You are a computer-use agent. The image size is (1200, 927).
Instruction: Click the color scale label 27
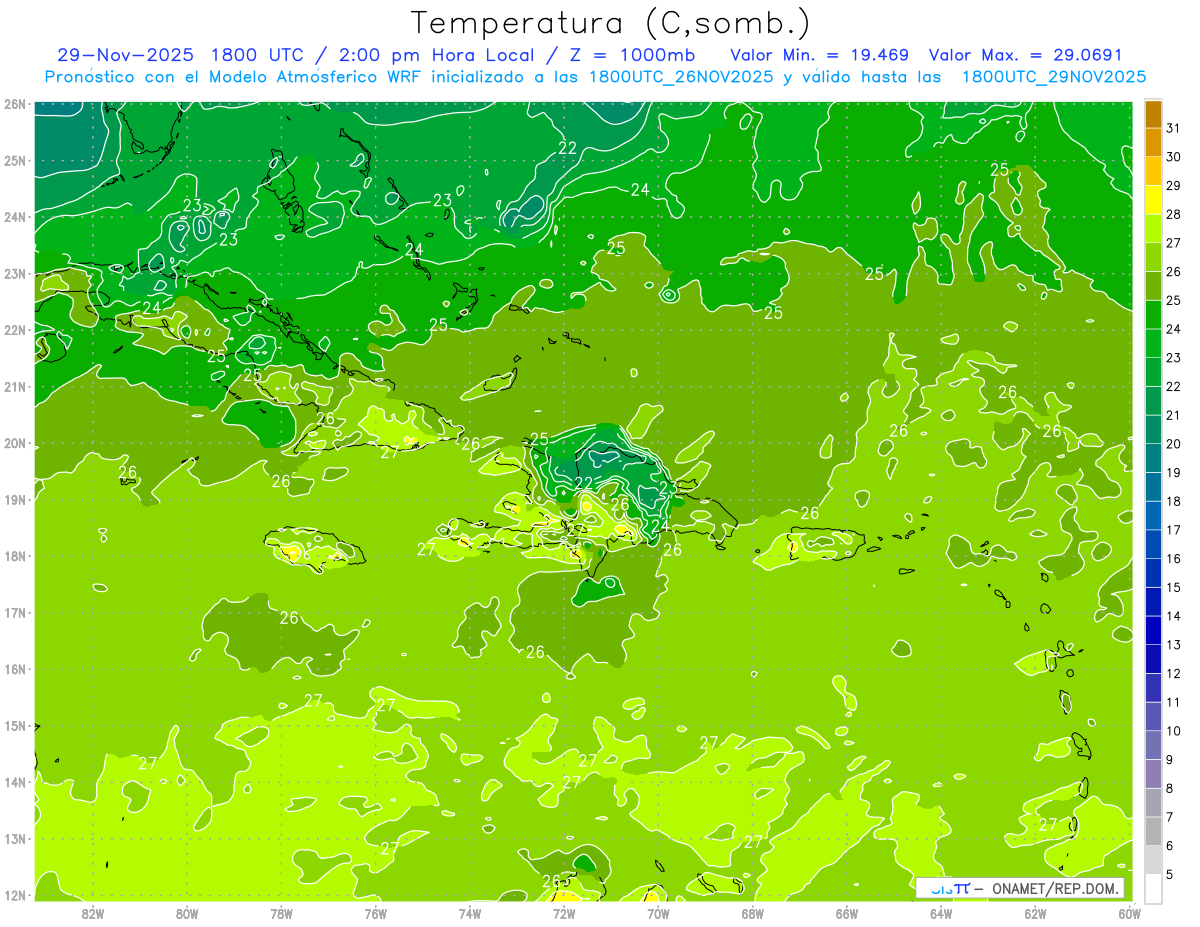coord(1174,243)
